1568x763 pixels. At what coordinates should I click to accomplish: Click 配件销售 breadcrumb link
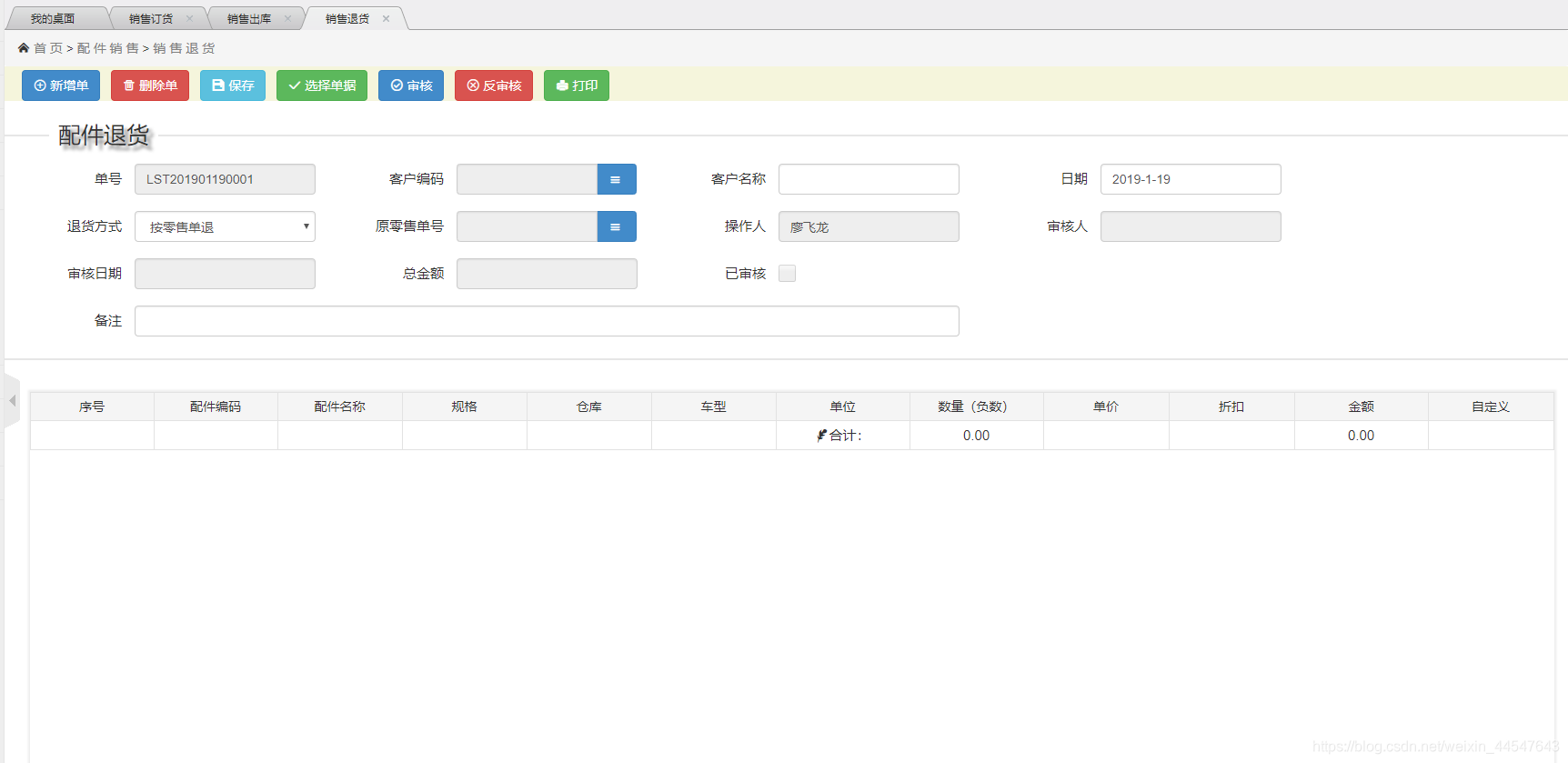(x=108, y=48)
